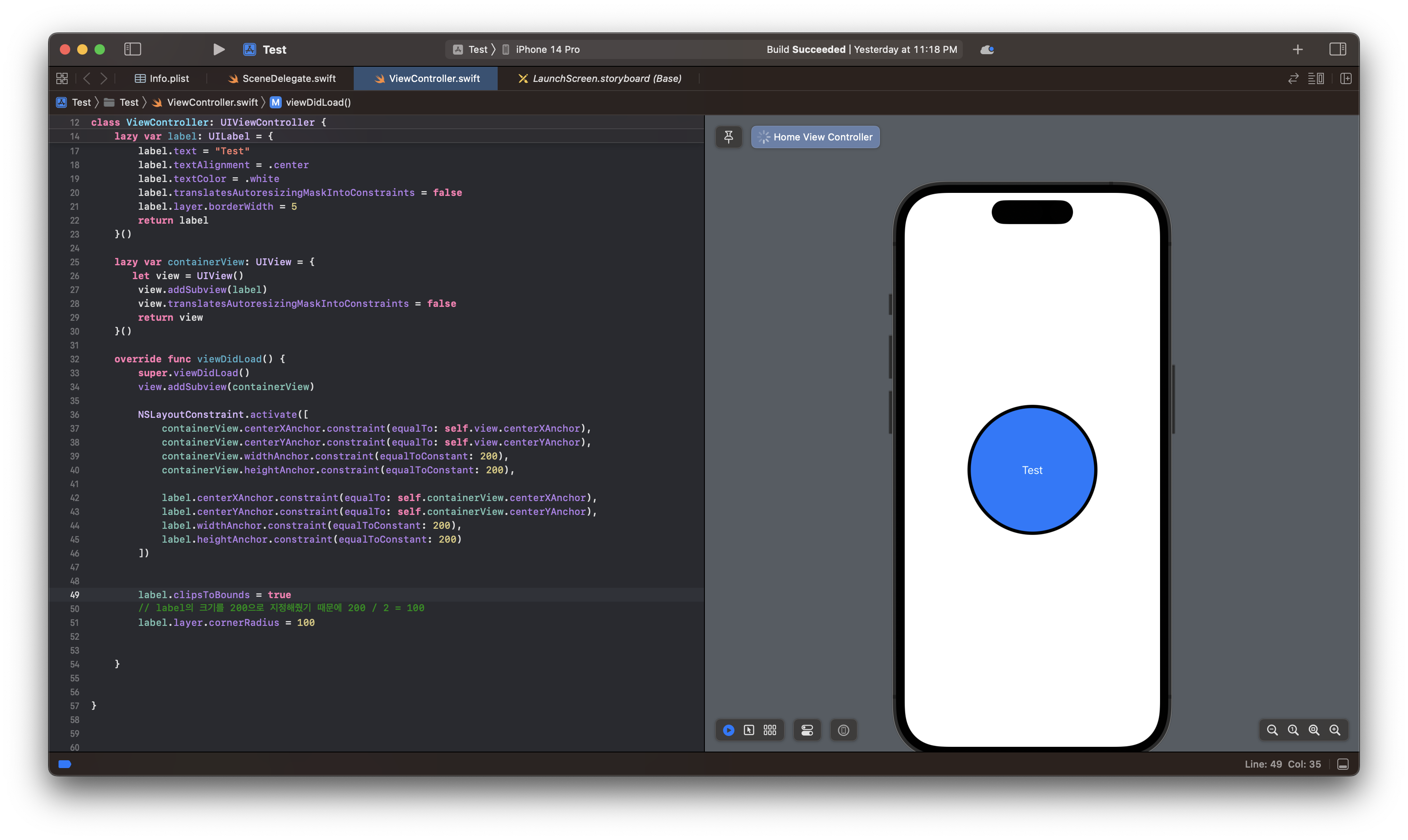Add a new editor pane on right
The width and height of the screenshot is (1408, 840).
(1346, 79)
